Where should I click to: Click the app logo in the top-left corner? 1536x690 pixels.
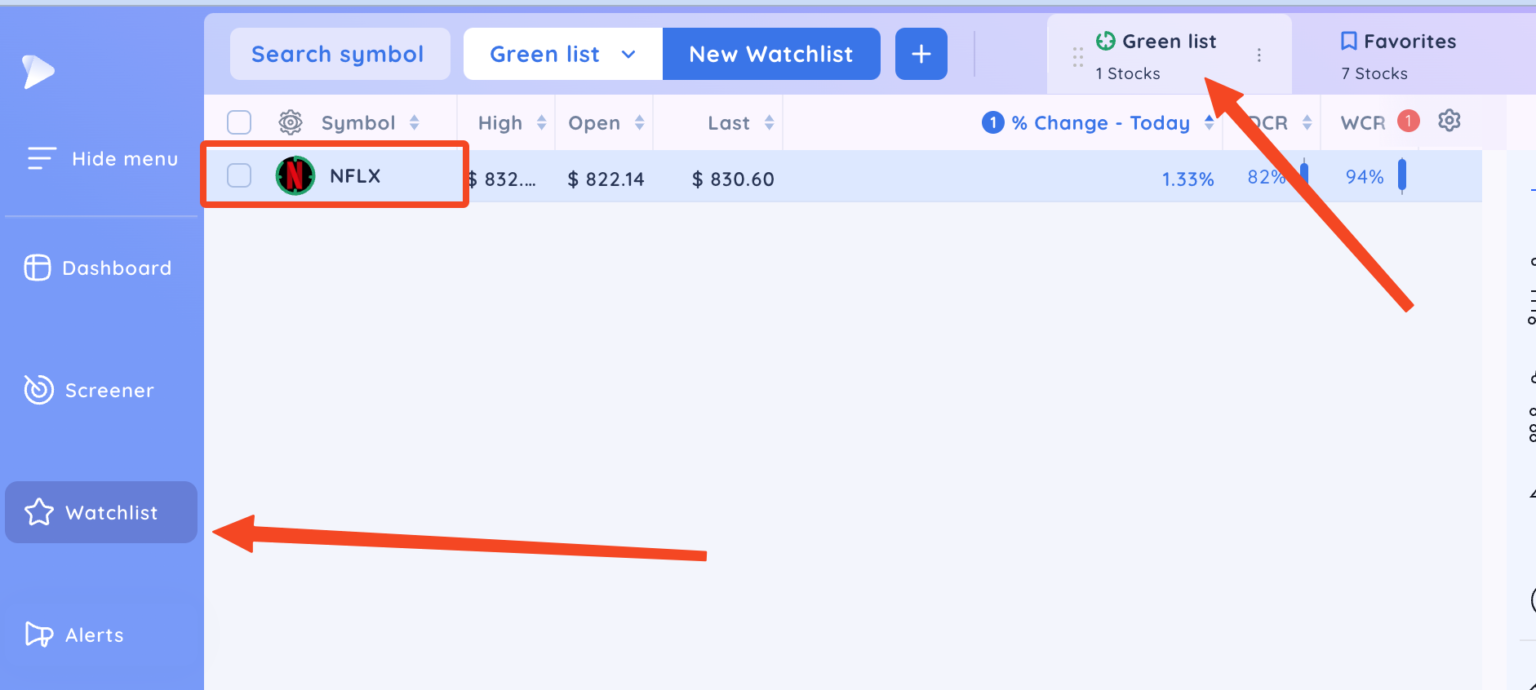point(38,70)
